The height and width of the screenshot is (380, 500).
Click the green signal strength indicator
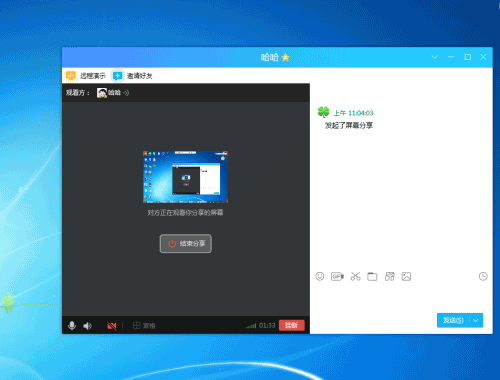251,326
